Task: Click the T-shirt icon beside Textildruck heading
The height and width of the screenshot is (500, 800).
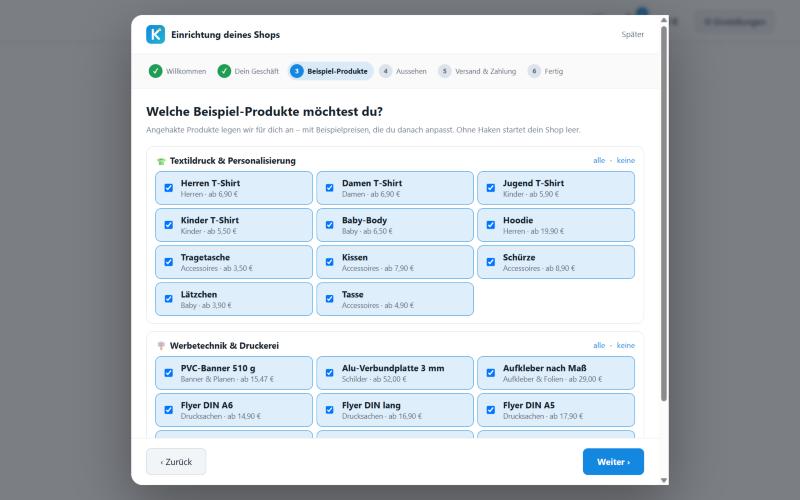Action: (161, 161)
